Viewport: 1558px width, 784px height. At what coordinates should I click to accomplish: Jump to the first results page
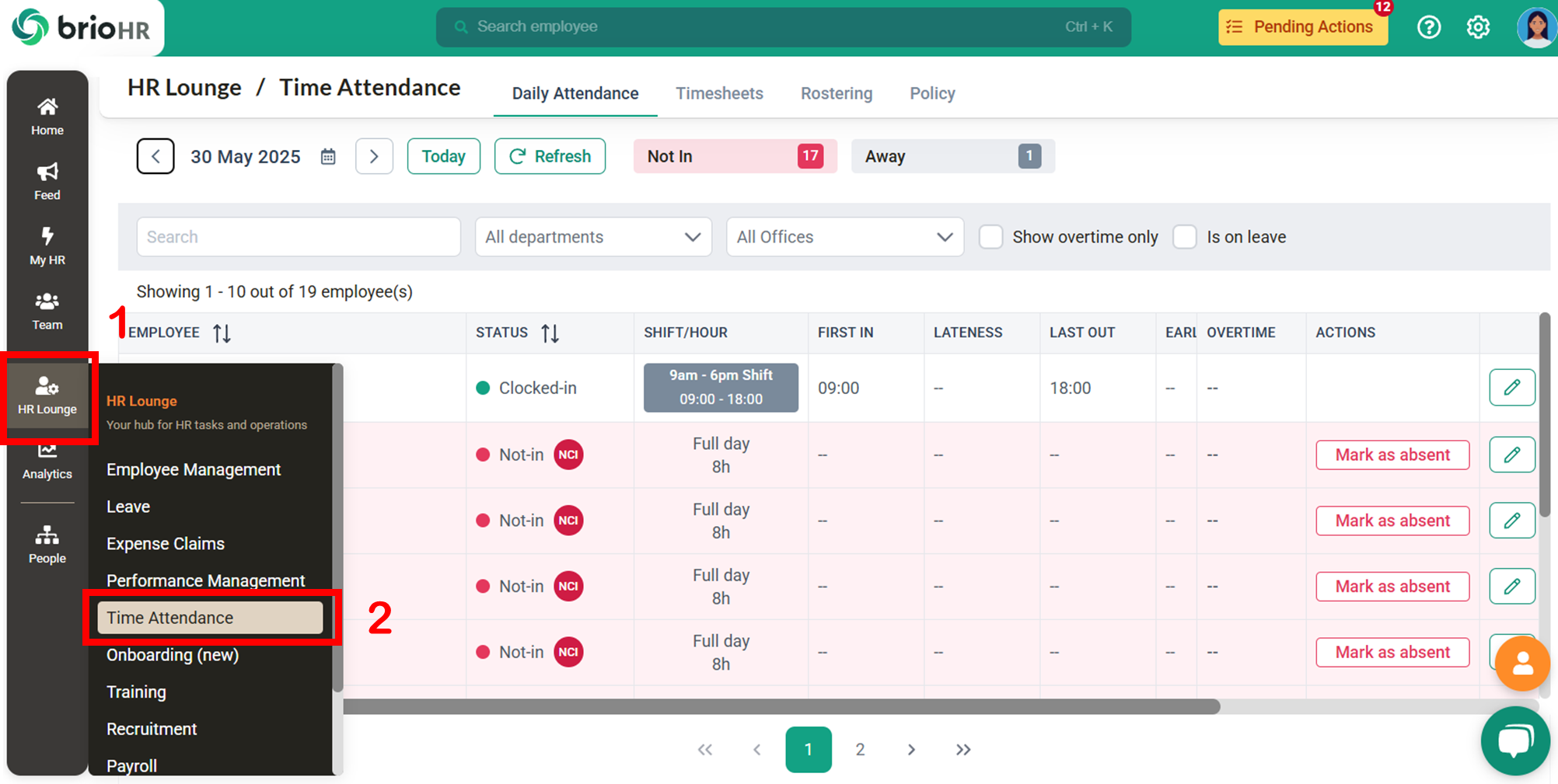(705, 750)
